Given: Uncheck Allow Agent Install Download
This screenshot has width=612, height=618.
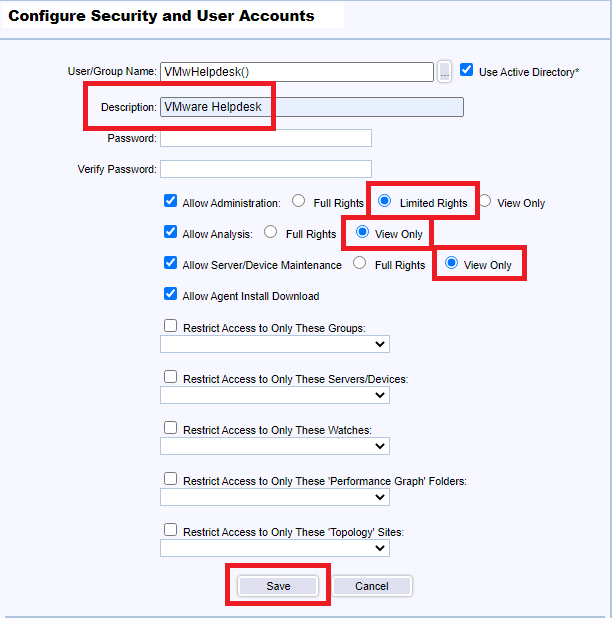Looking at the screenshot, I should pos(171,295).
